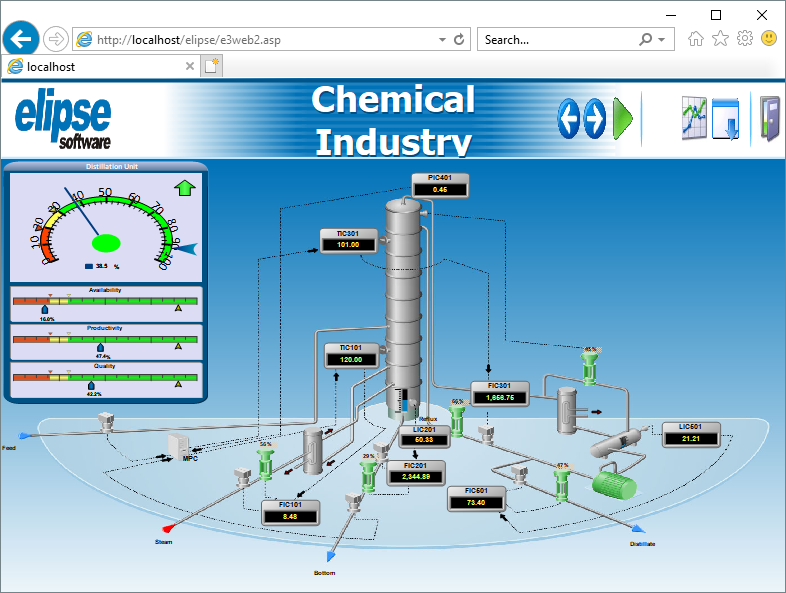The height and width of the screenshot is (593, 786).
Task: Select the FIC201 controller readout
Action: (416, 472)
